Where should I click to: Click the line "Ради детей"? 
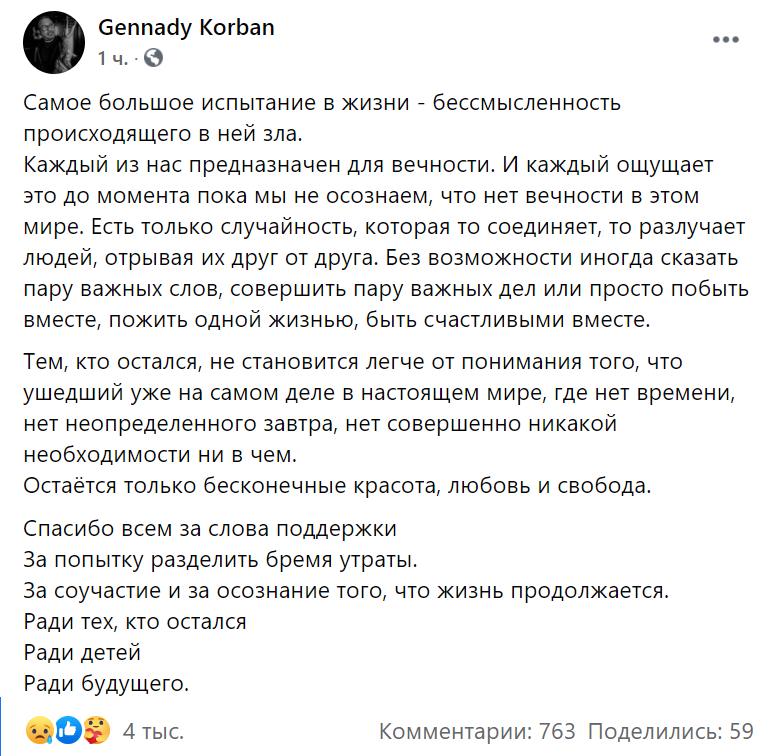point(82,653)
